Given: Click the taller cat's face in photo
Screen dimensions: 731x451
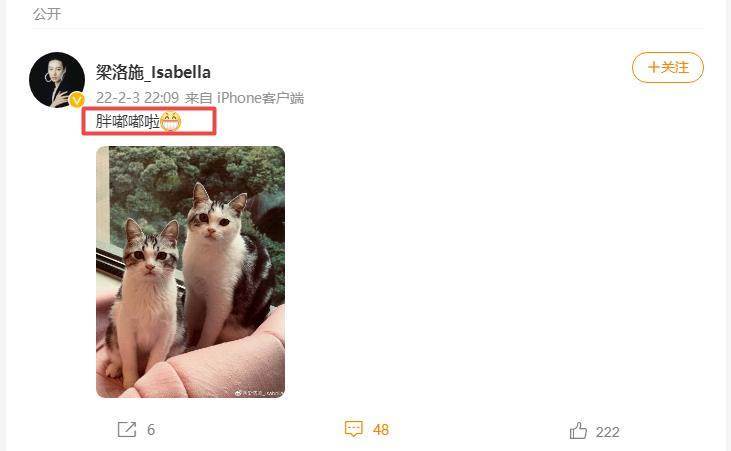Looking at the screenshot, I should [x=215, y=218].
